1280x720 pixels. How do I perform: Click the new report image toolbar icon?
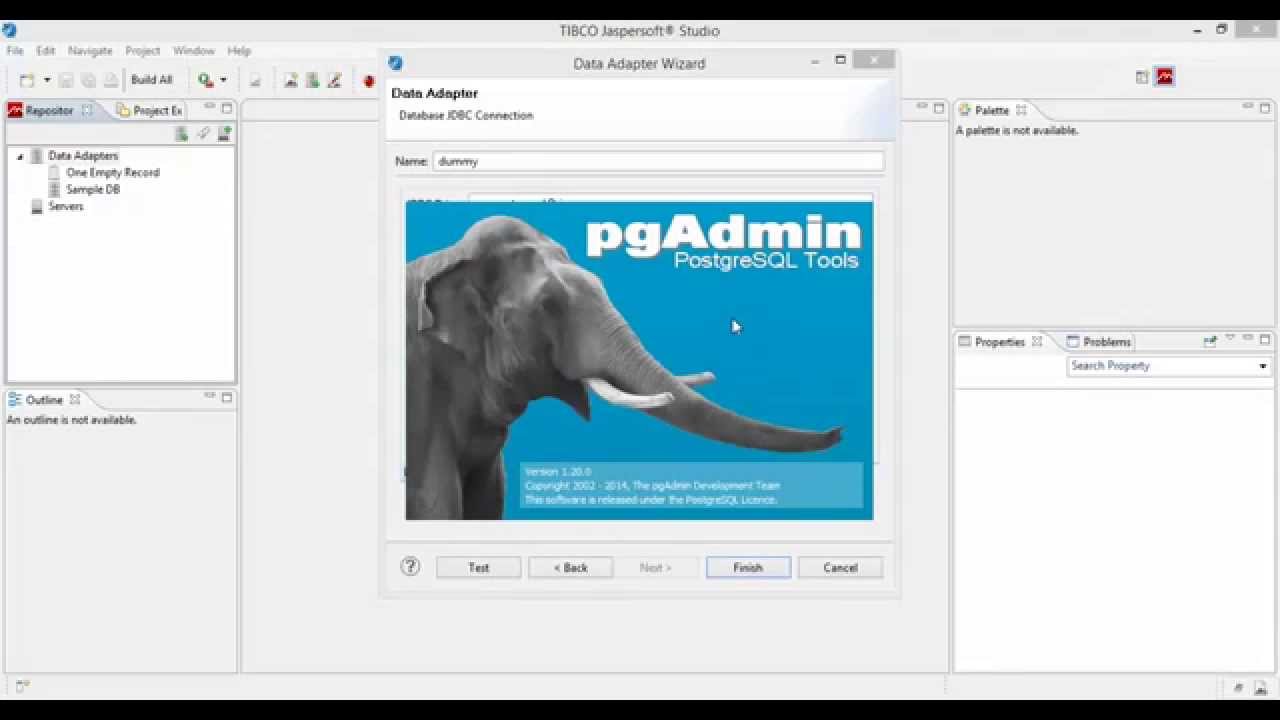point(291,80)
